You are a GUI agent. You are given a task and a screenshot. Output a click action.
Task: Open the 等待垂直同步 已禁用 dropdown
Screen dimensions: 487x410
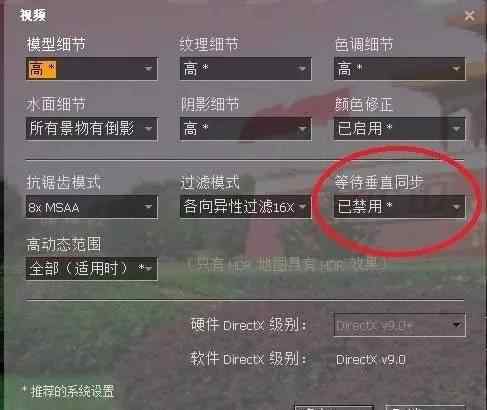click(399, 207)
